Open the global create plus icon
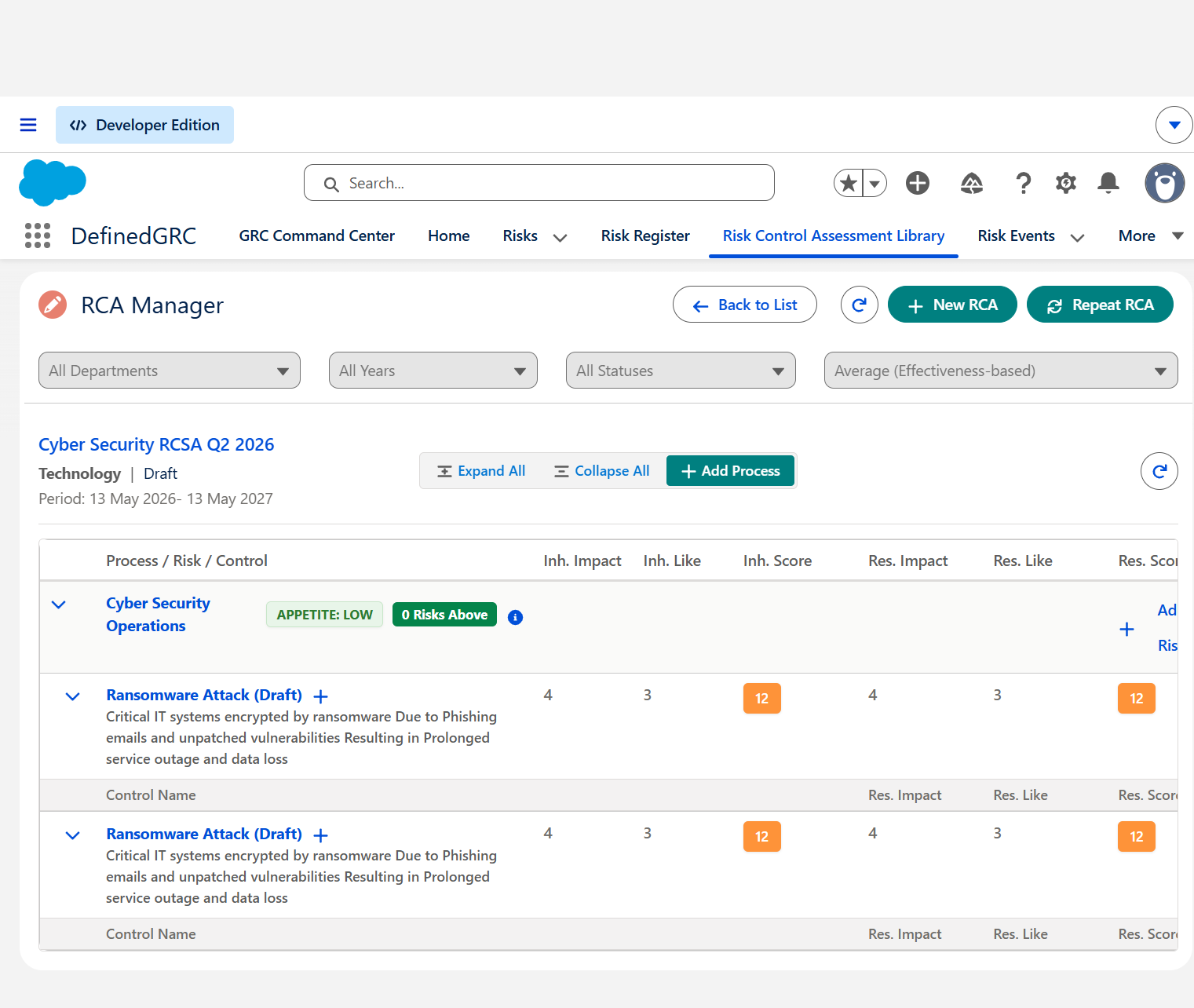Screen dimensions: 1194x1008 point(917,183)
